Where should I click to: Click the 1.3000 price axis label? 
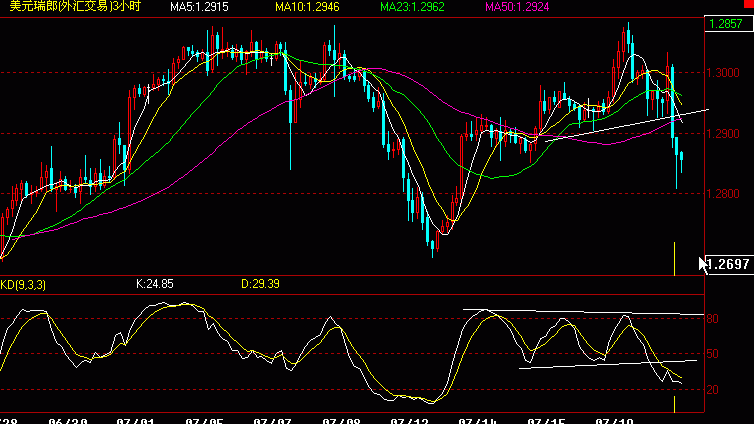[723, 73]
